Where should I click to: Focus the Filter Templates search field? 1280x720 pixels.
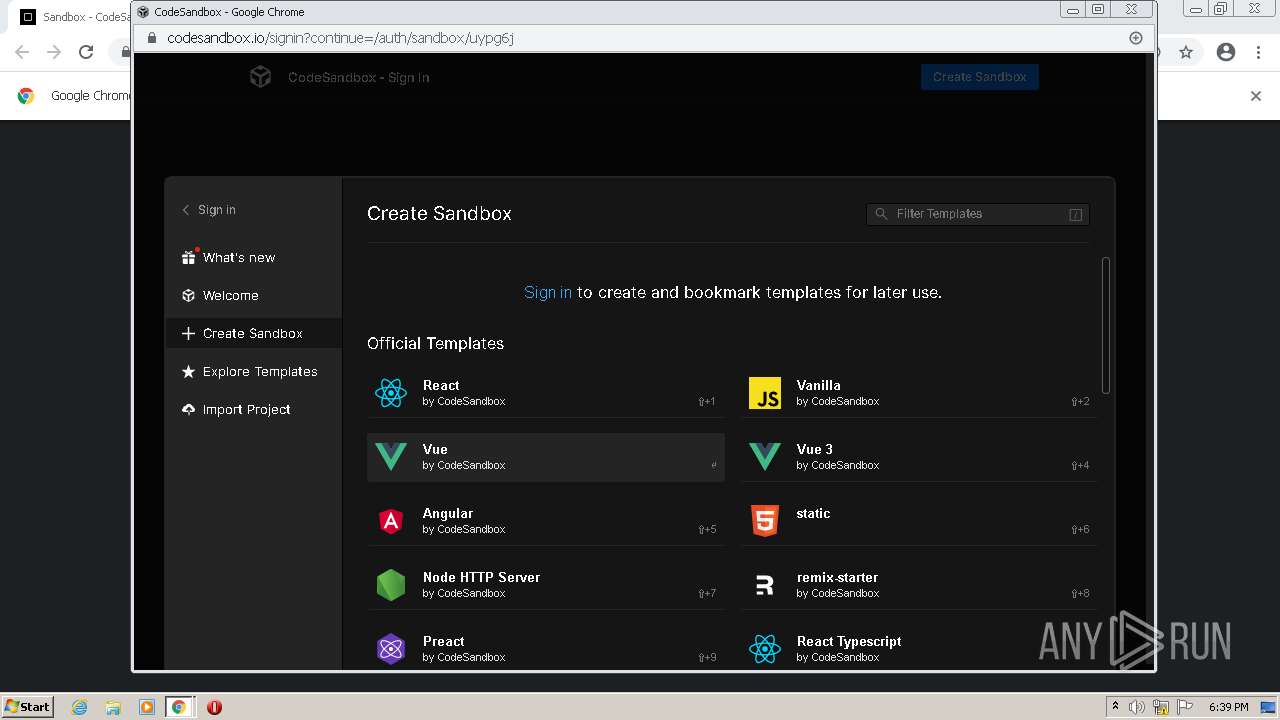(977, 214)
